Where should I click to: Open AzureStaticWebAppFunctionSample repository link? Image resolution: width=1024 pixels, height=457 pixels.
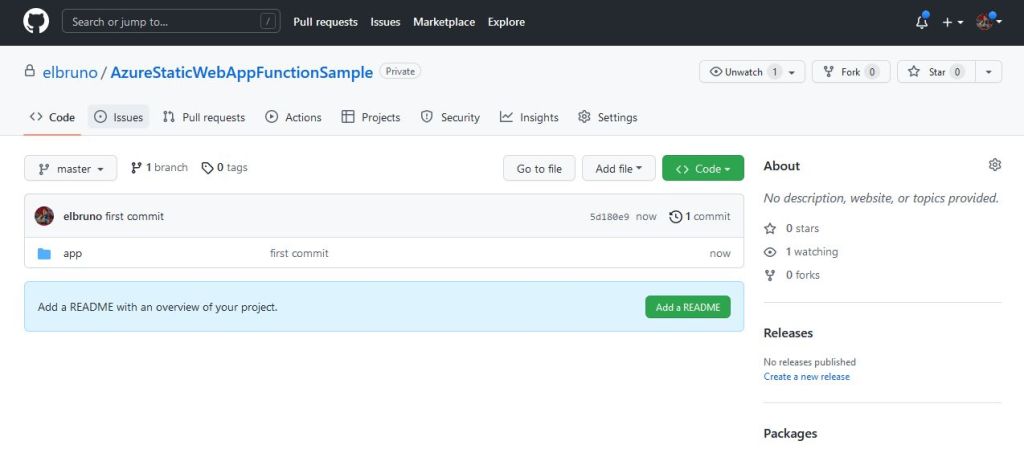pyautogui.click(x=242, y=72)
